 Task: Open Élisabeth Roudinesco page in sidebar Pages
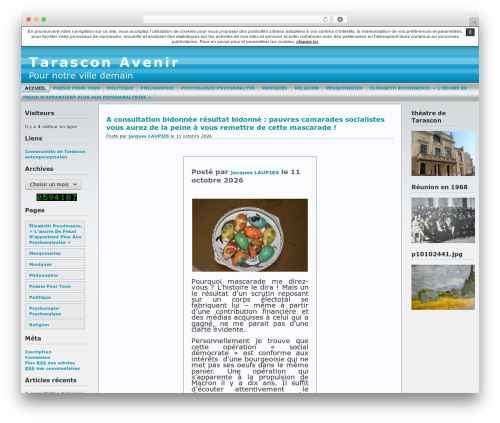55,234
